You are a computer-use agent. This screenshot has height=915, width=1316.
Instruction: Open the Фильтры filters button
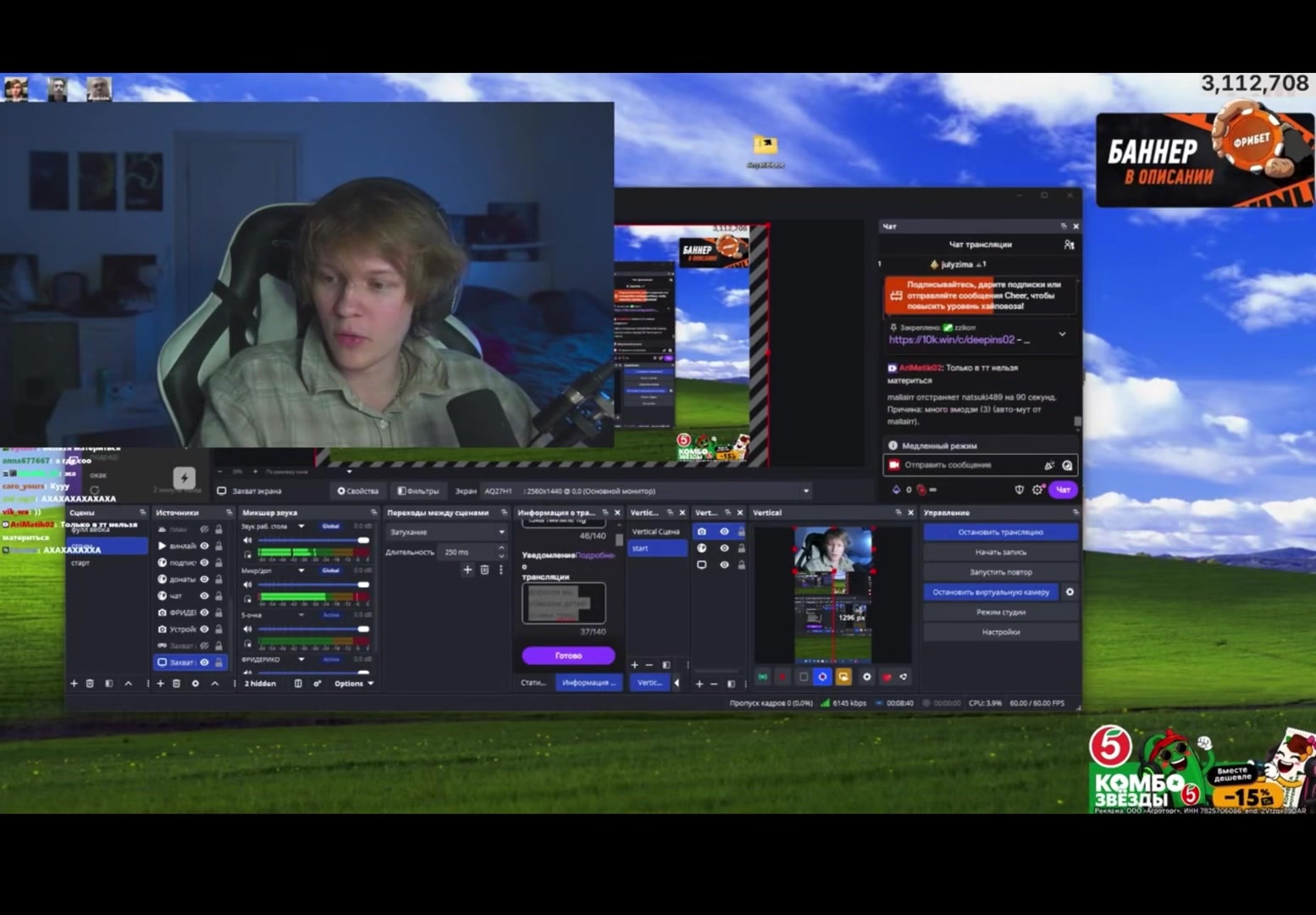(418, 491)
